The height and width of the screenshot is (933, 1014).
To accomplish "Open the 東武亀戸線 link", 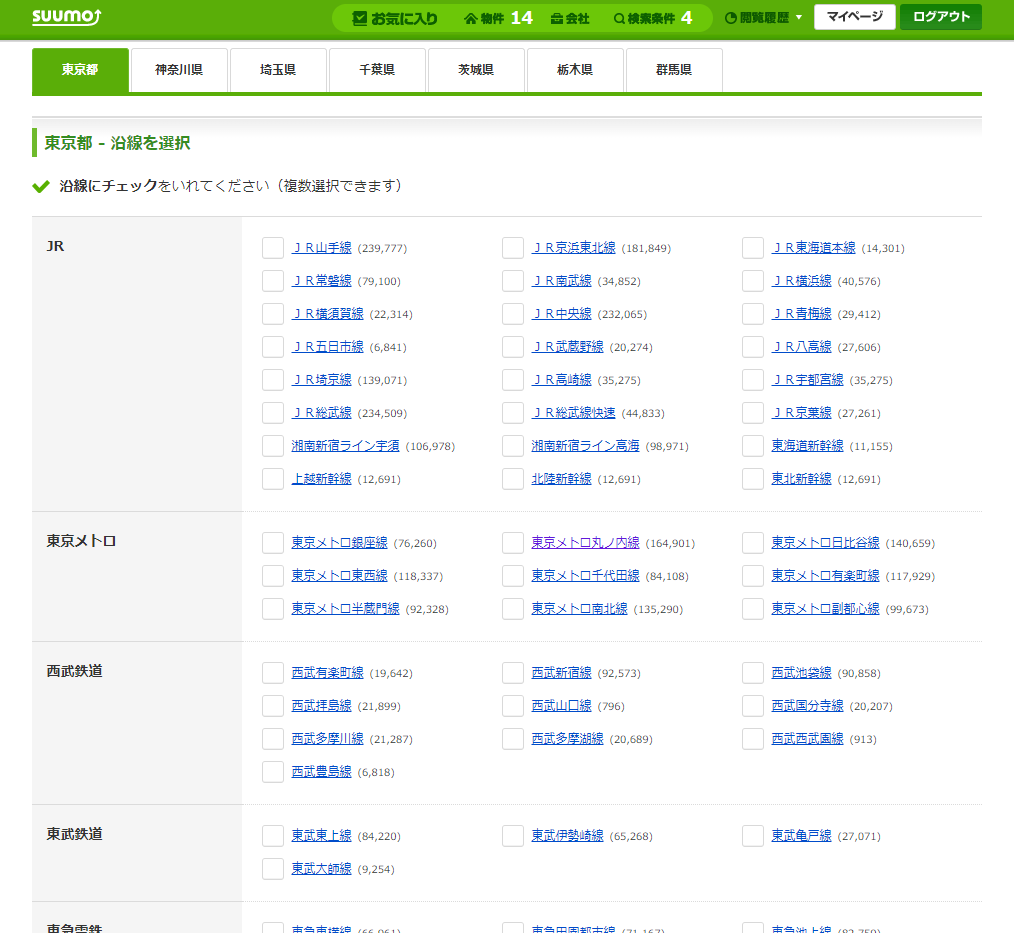I will pos(801,835).
